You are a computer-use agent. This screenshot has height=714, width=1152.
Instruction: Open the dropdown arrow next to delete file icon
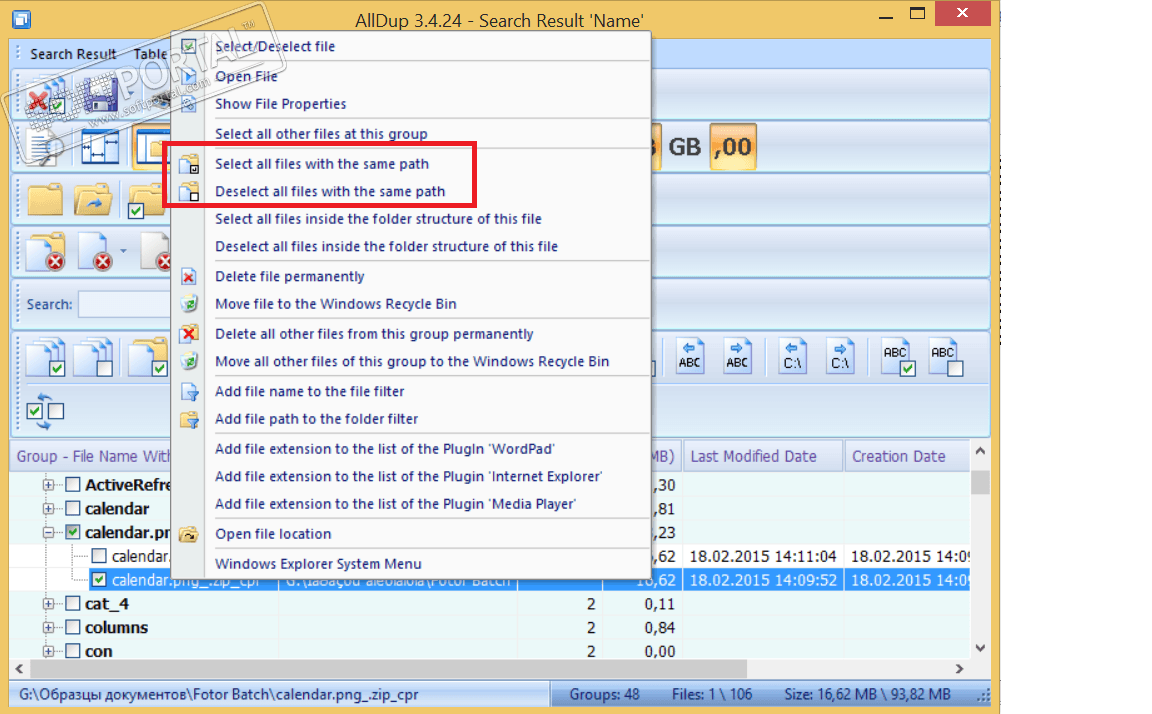pos(123,251)
